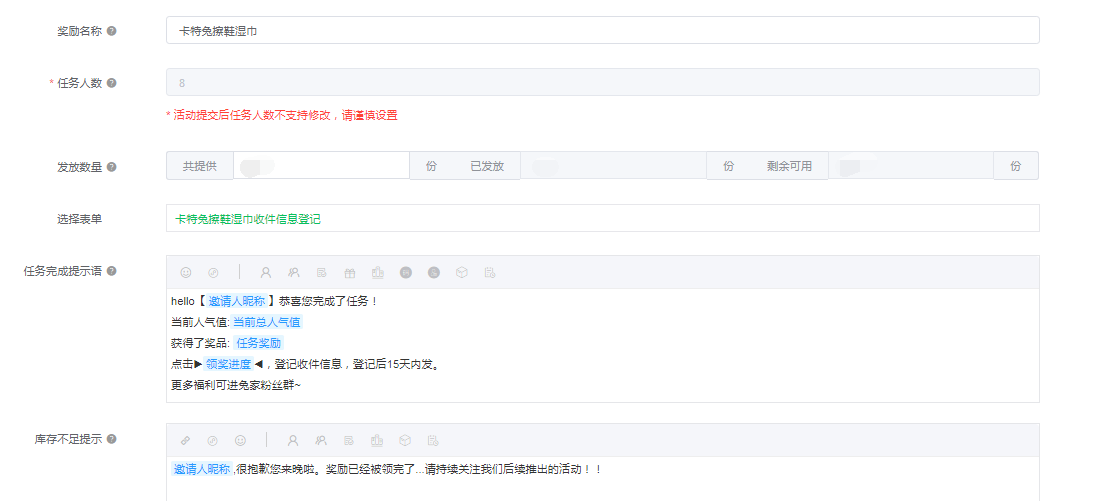The image size is (1101, 501).
Task: Insert single-person variable in task-completion toolbar
Action: pos(265,272)
